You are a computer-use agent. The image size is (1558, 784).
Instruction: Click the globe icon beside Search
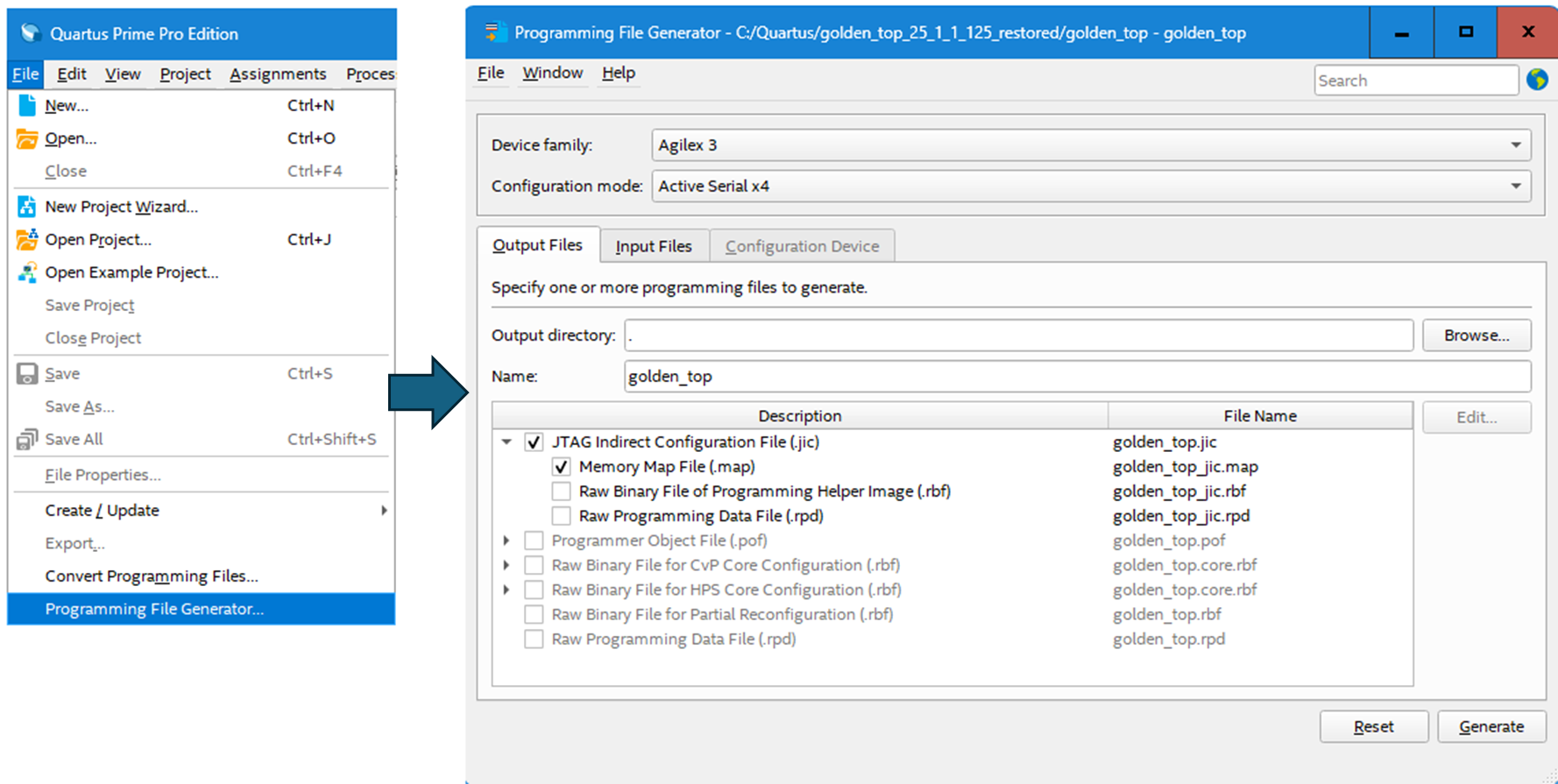(x=1537, y=80)
